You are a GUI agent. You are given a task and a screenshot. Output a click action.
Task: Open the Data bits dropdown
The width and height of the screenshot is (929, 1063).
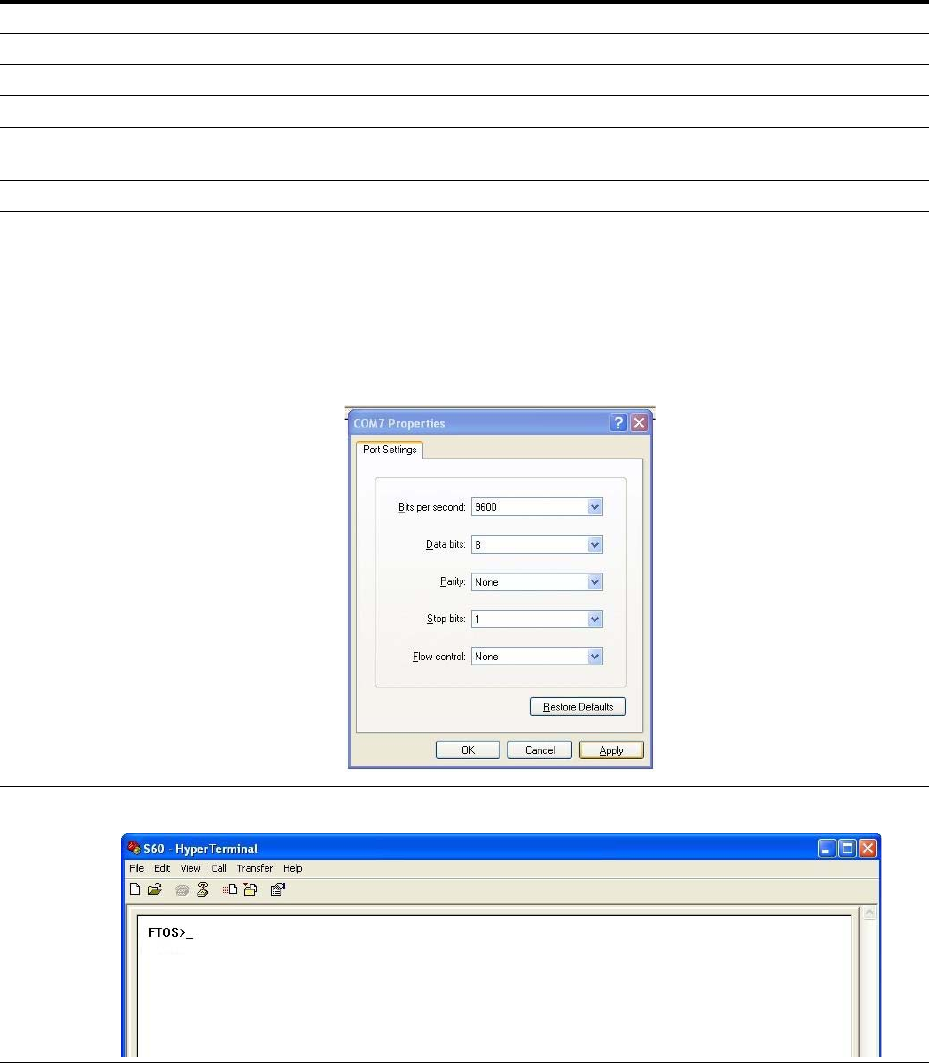click(x=595, y=544)
